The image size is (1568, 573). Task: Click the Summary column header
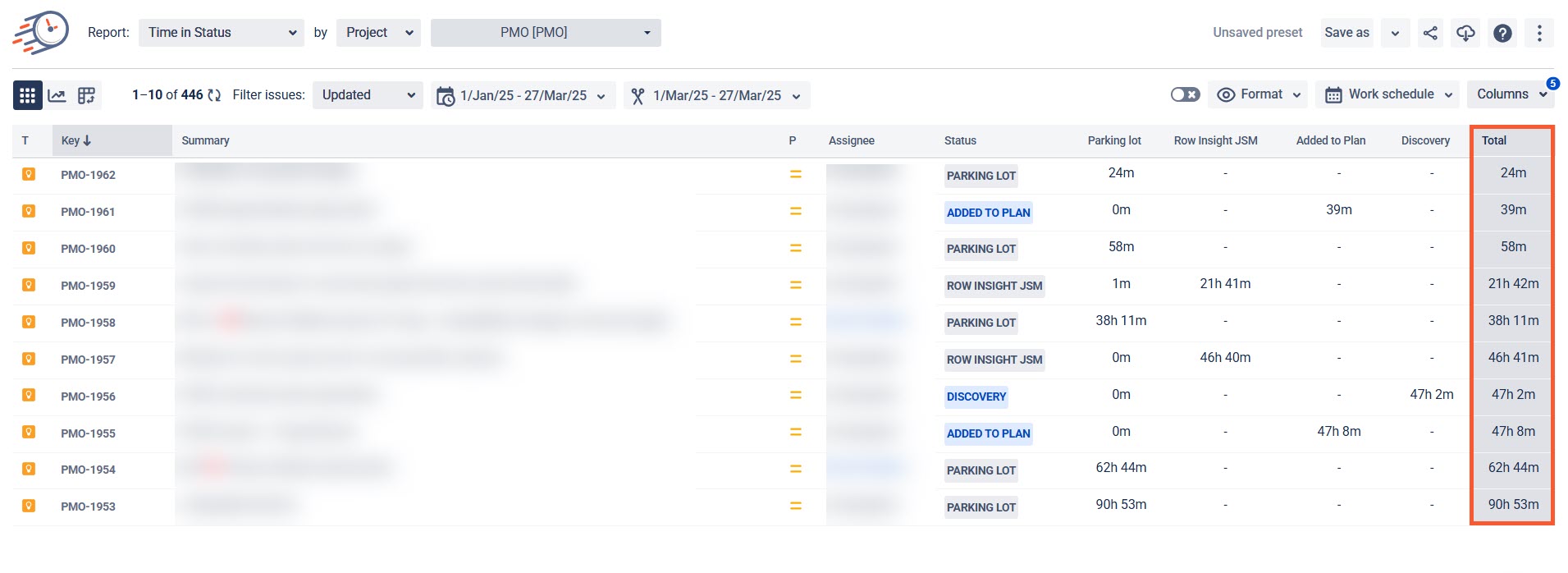point(205,140)
